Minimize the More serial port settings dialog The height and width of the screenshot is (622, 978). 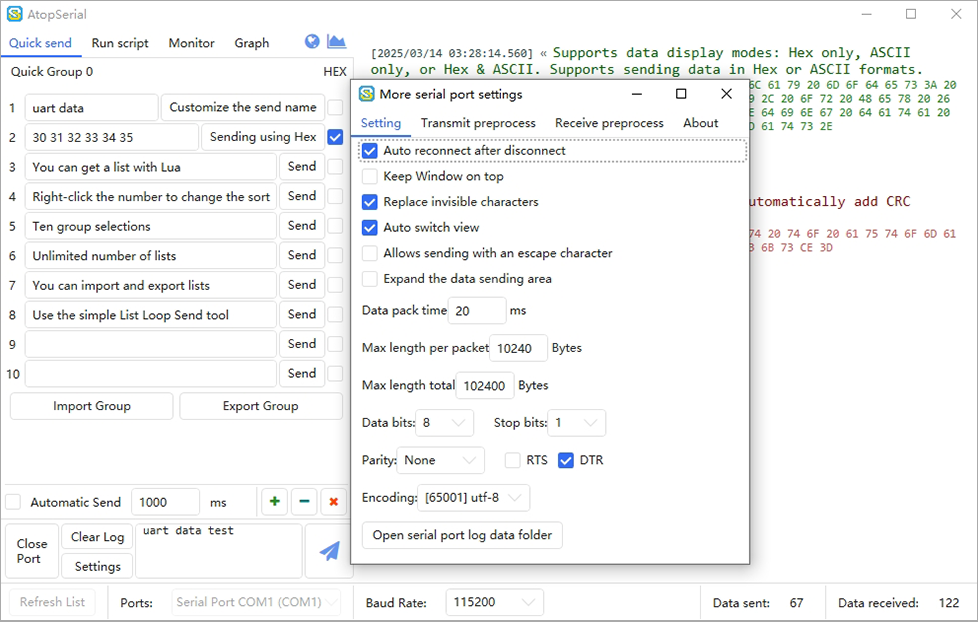(637, 94)
